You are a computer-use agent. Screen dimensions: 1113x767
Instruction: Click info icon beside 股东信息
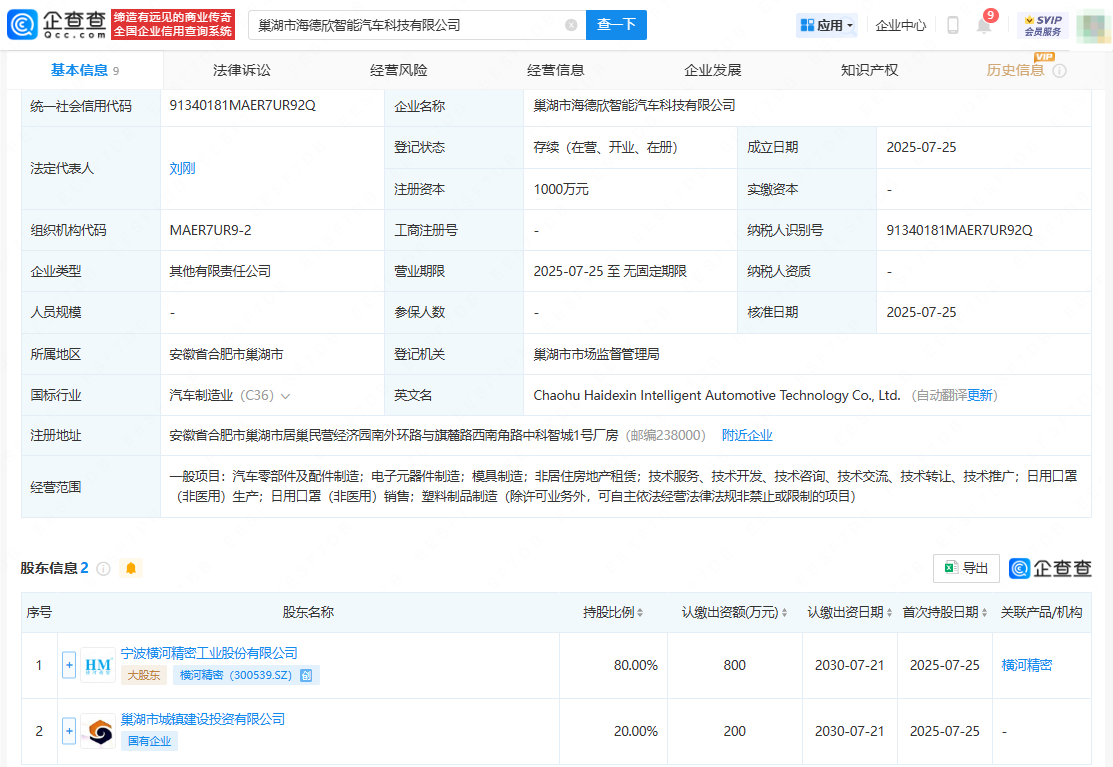(104, 568)
